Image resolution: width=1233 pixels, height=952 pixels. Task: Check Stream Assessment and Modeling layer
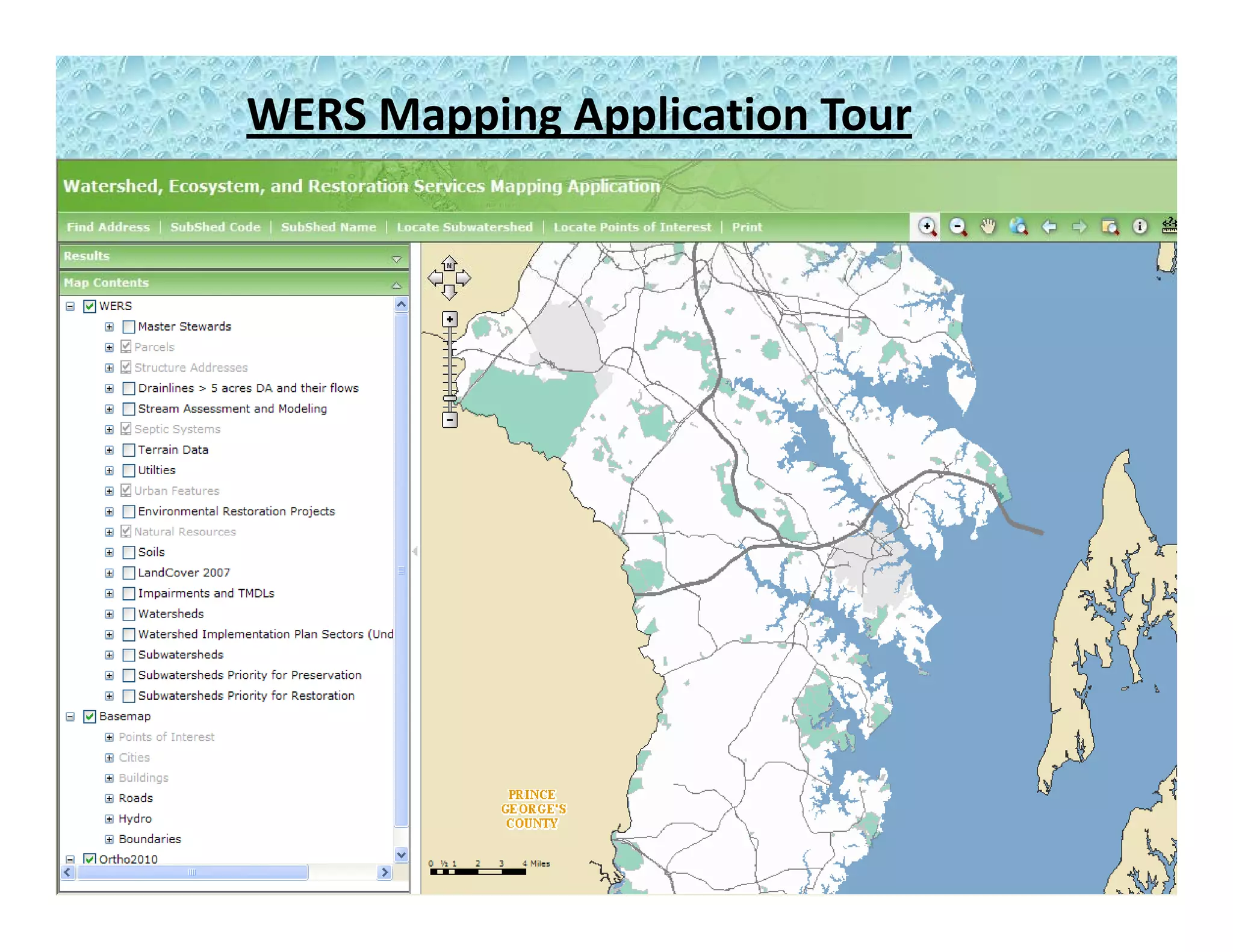click(128, 409)
